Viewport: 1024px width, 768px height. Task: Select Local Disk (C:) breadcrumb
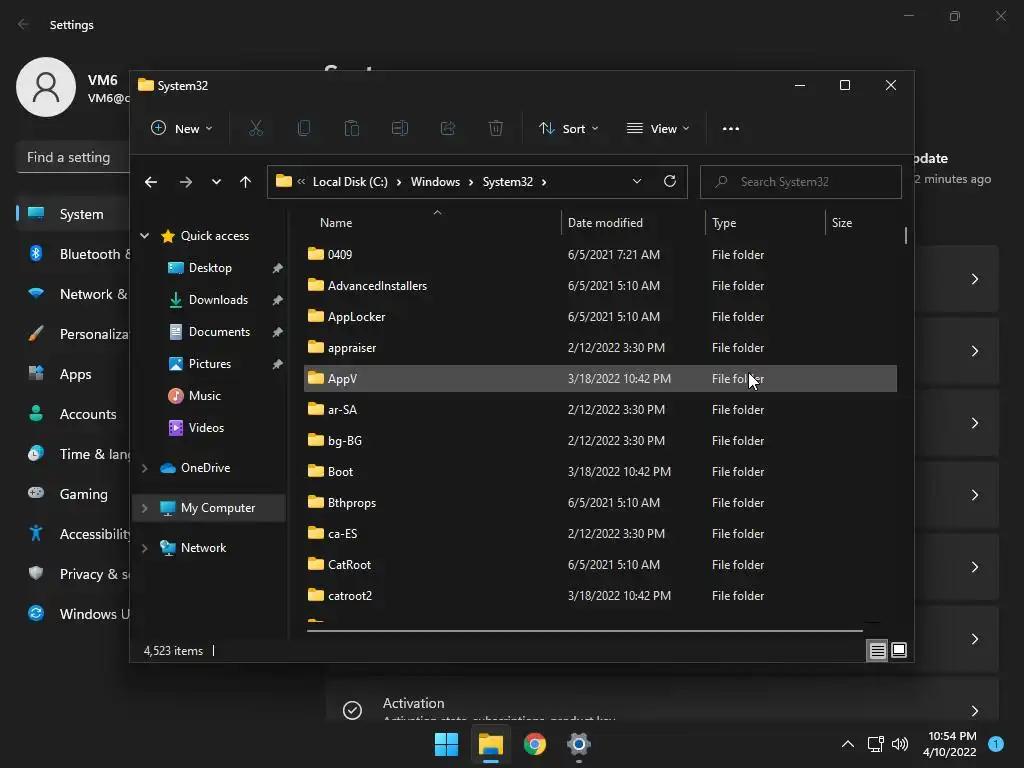350,182
